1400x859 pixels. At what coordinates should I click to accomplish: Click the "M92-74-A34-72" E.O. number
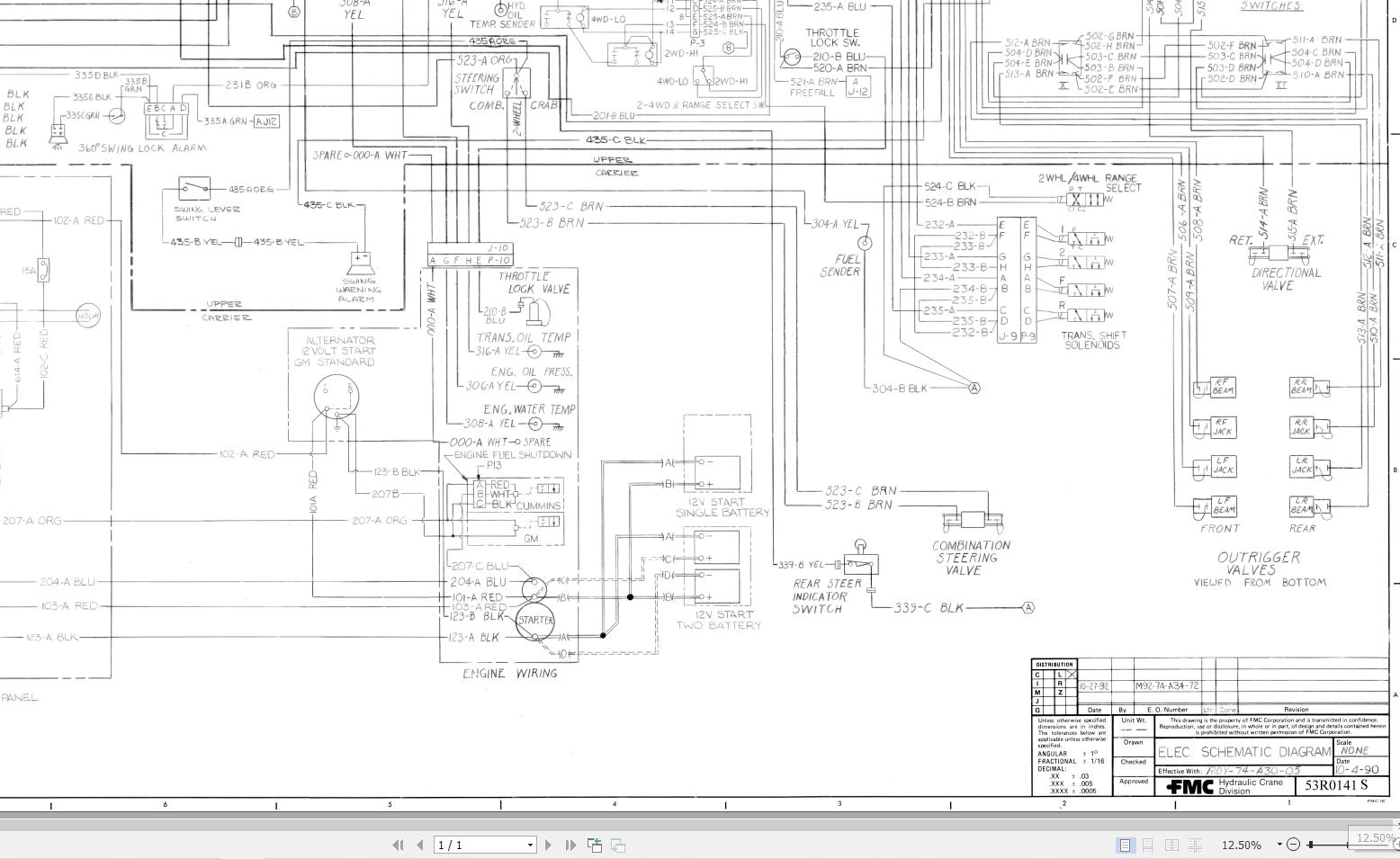1167,686
